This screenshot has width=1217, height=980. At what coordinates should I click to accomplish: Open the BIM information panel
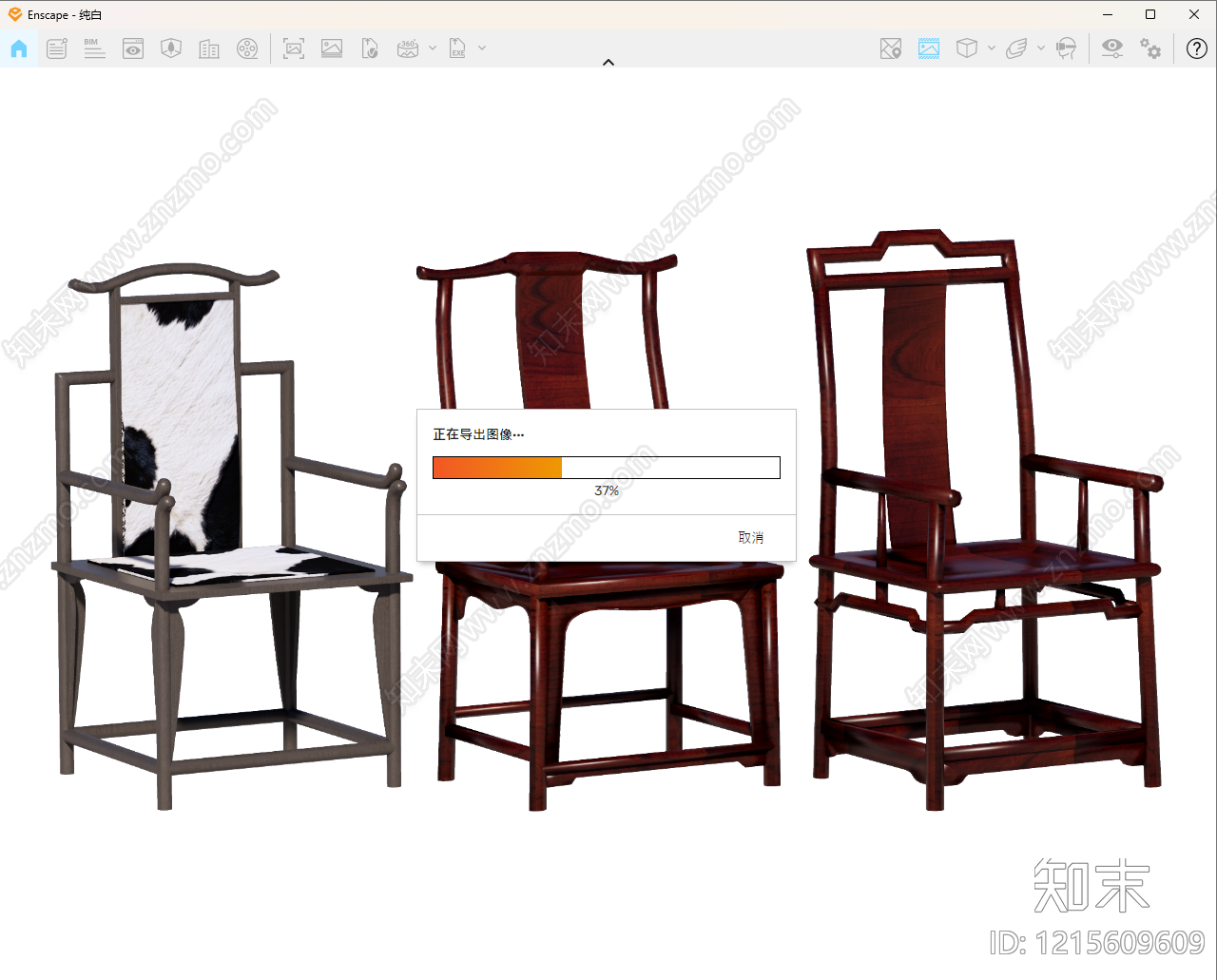[x=95, y=48]
